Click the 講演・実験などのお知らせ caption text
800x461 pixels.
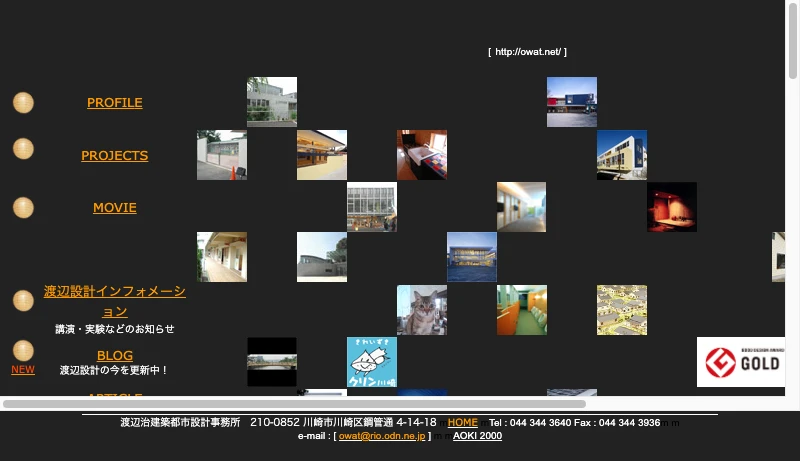click(115, 329)
